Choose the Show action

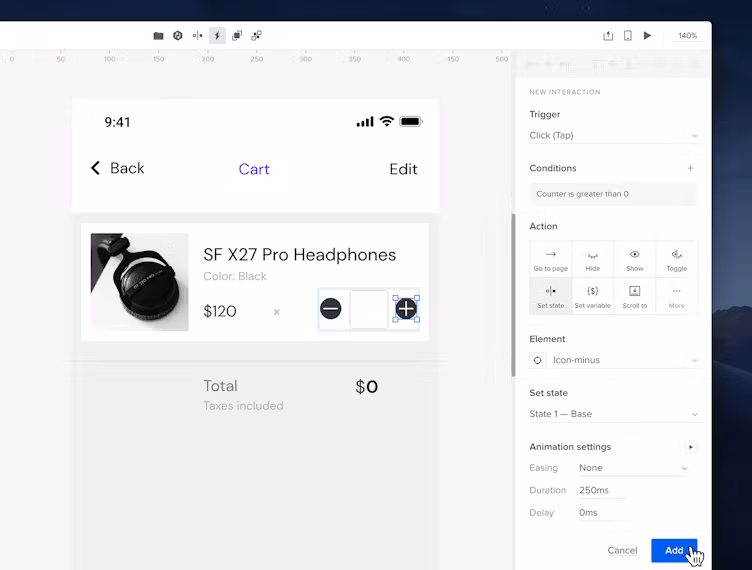634,260
